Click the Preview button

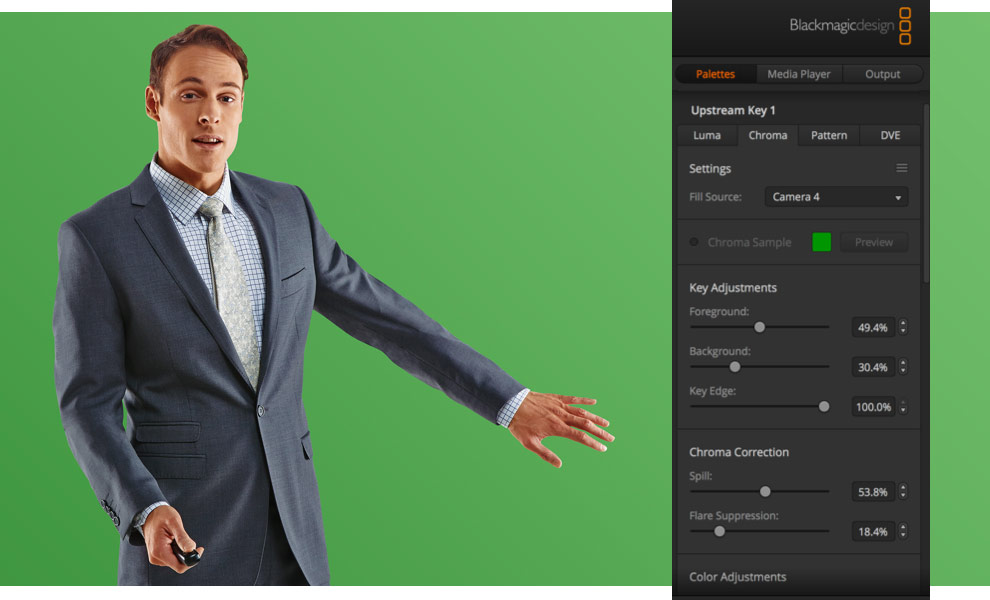(x=873, y=241)
